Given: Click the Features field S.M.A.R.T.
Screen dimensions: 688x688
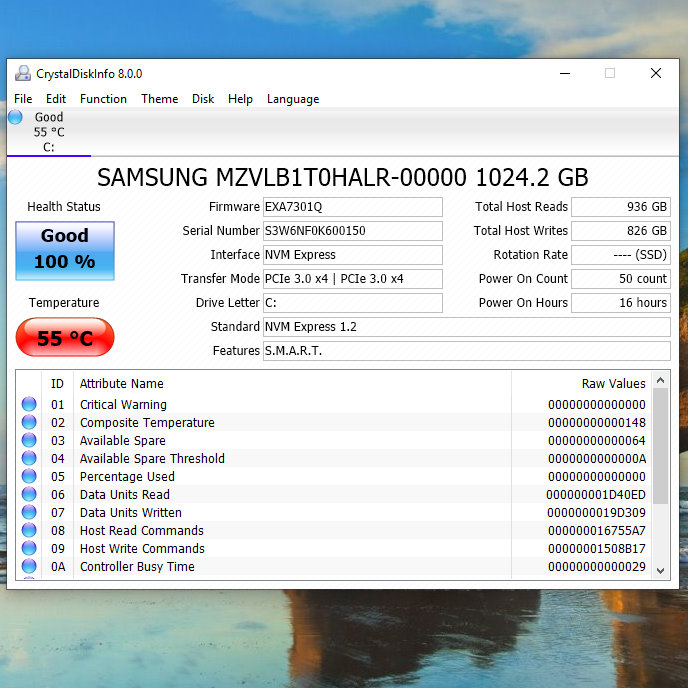Looking at the screenshot, I should [x=467, y=351].
